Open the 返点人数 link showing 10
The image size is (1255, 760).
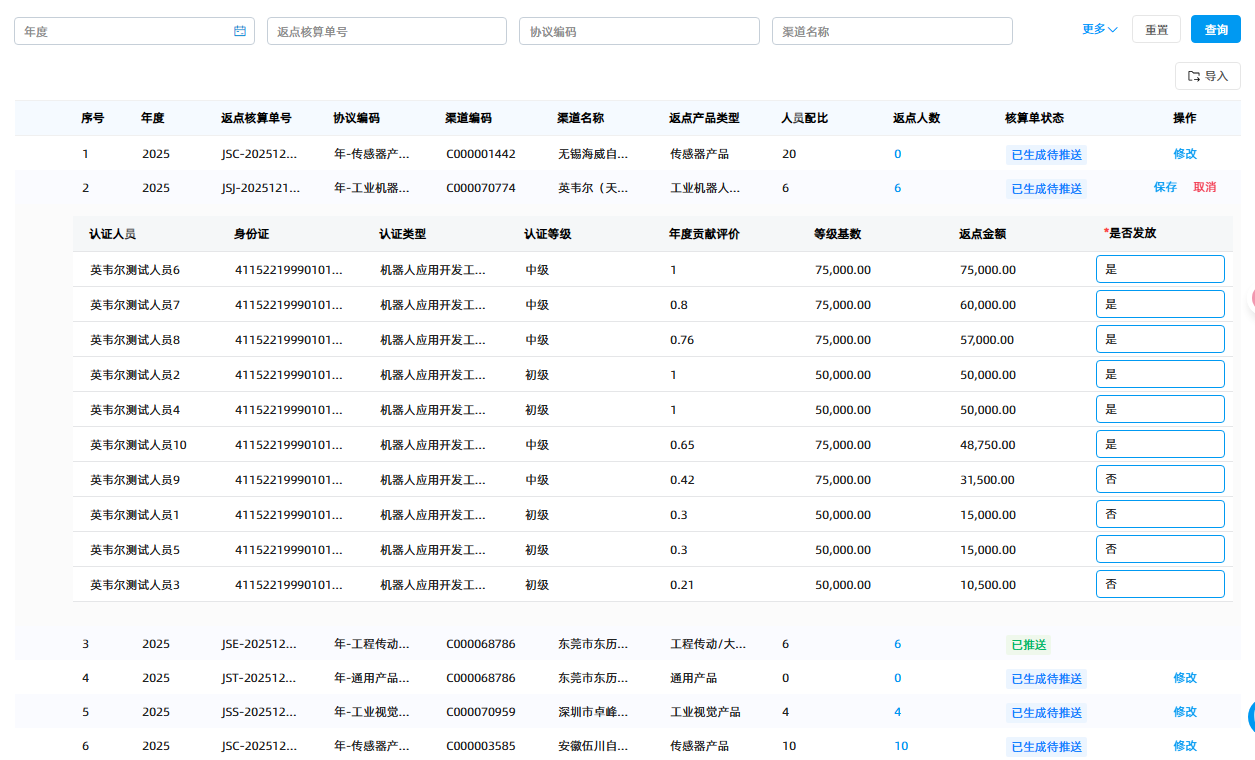(x=899, y=746)
